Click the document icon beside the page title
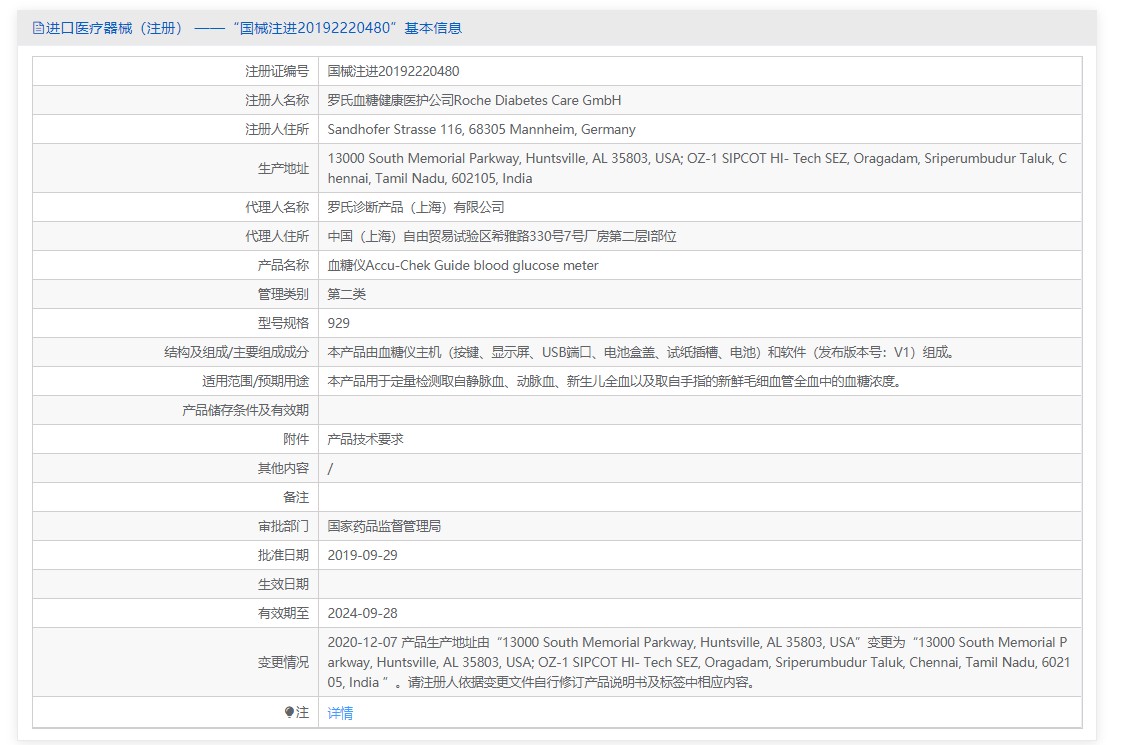 tap(38, 28)
